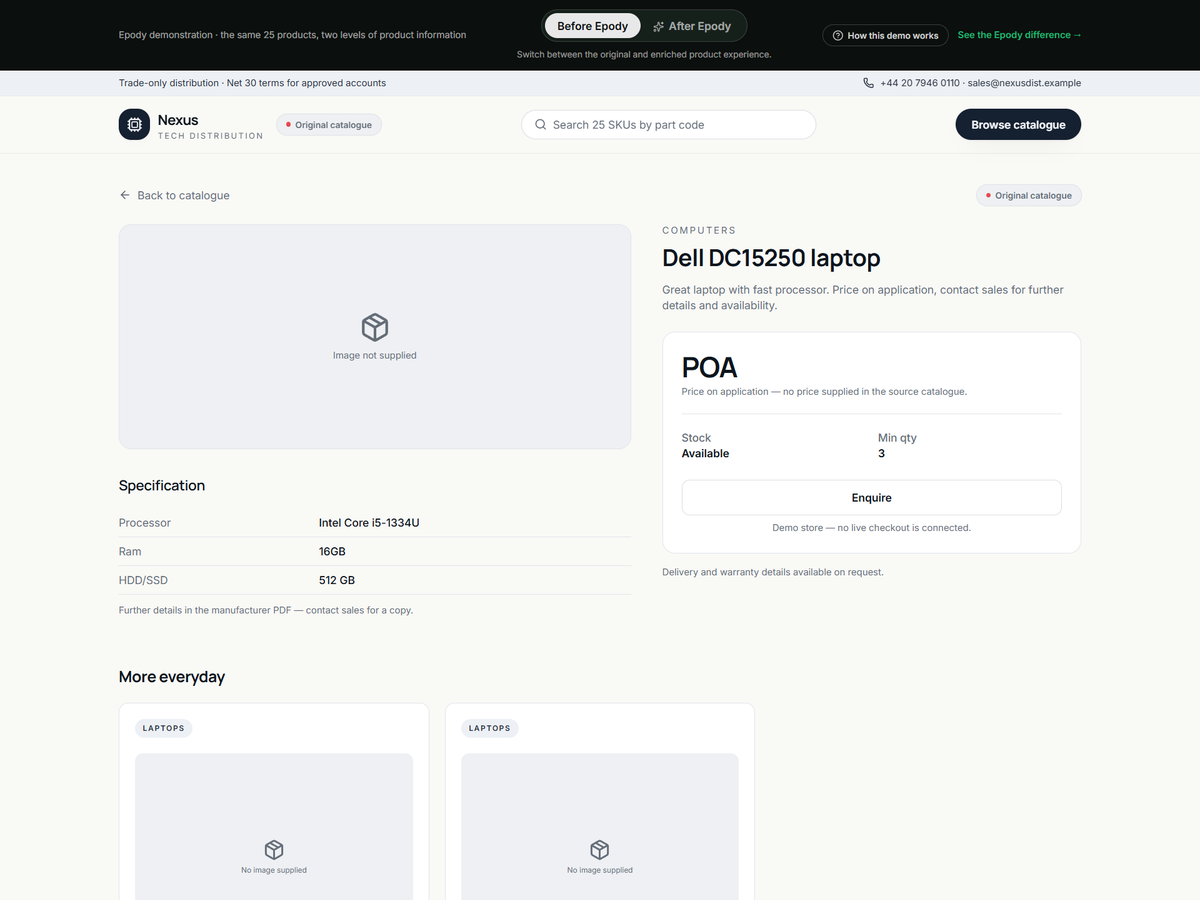The width and height of the screenshot is (1200, 900).
Task: Click the Specification heading
Action: [162, 486]
